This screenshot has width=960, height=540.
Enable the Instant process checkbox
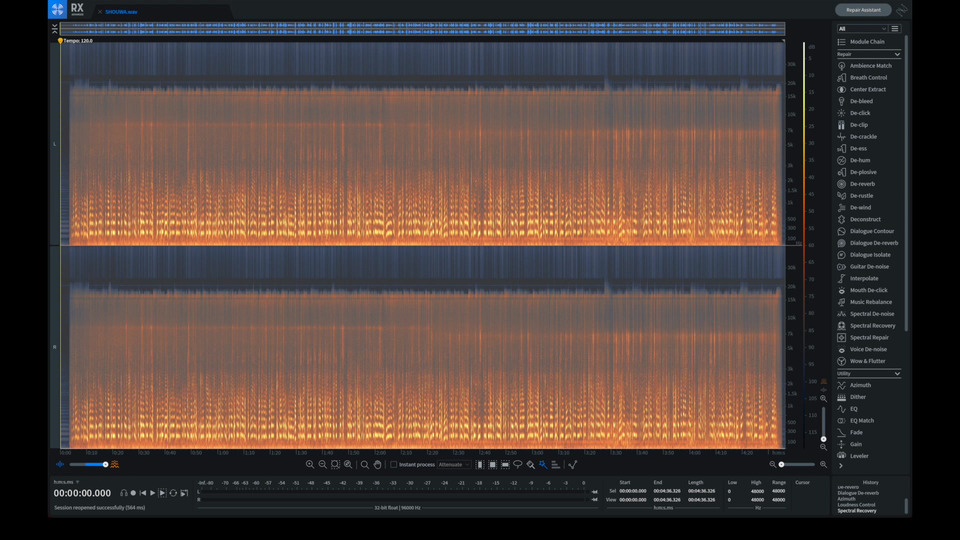click(394, 464)
